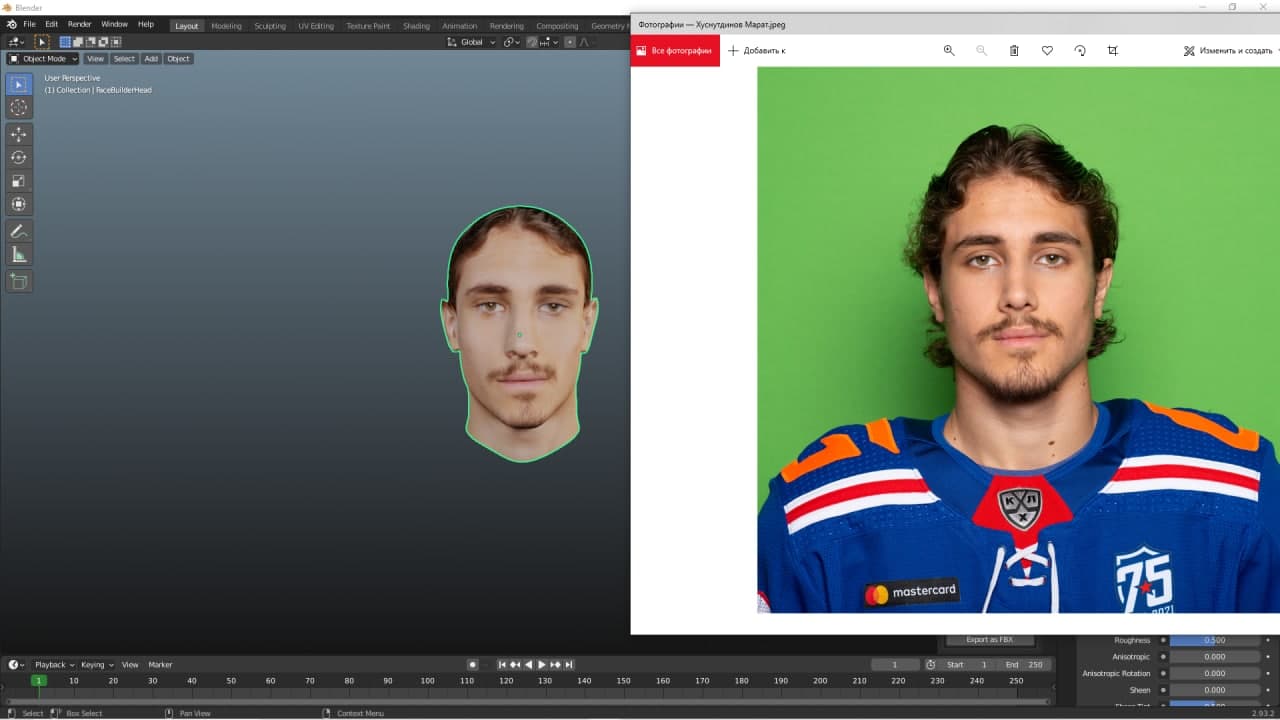Screen dimensions: 1280x720
Task: Open the Edit menu in Blender
Action: (x=51, y=24)
